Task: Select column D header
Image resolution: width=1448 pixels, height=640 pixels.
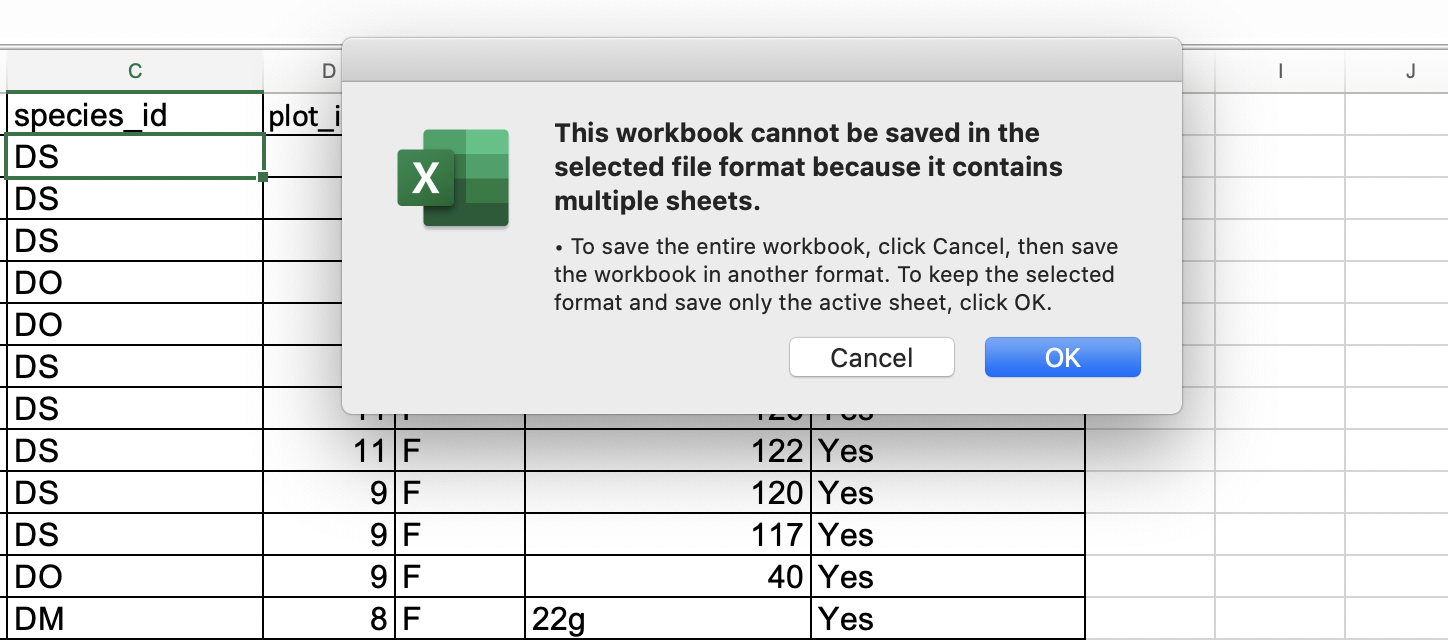Action: coord(328,71)
